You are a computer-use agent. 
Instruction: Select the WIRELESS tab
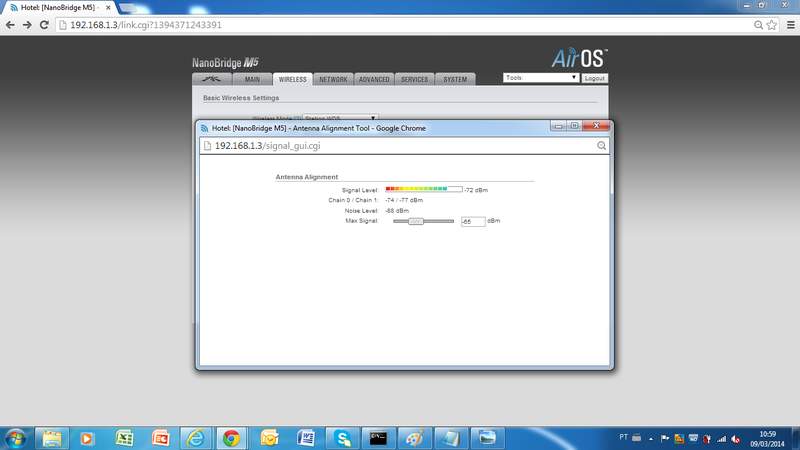point(292,79)
